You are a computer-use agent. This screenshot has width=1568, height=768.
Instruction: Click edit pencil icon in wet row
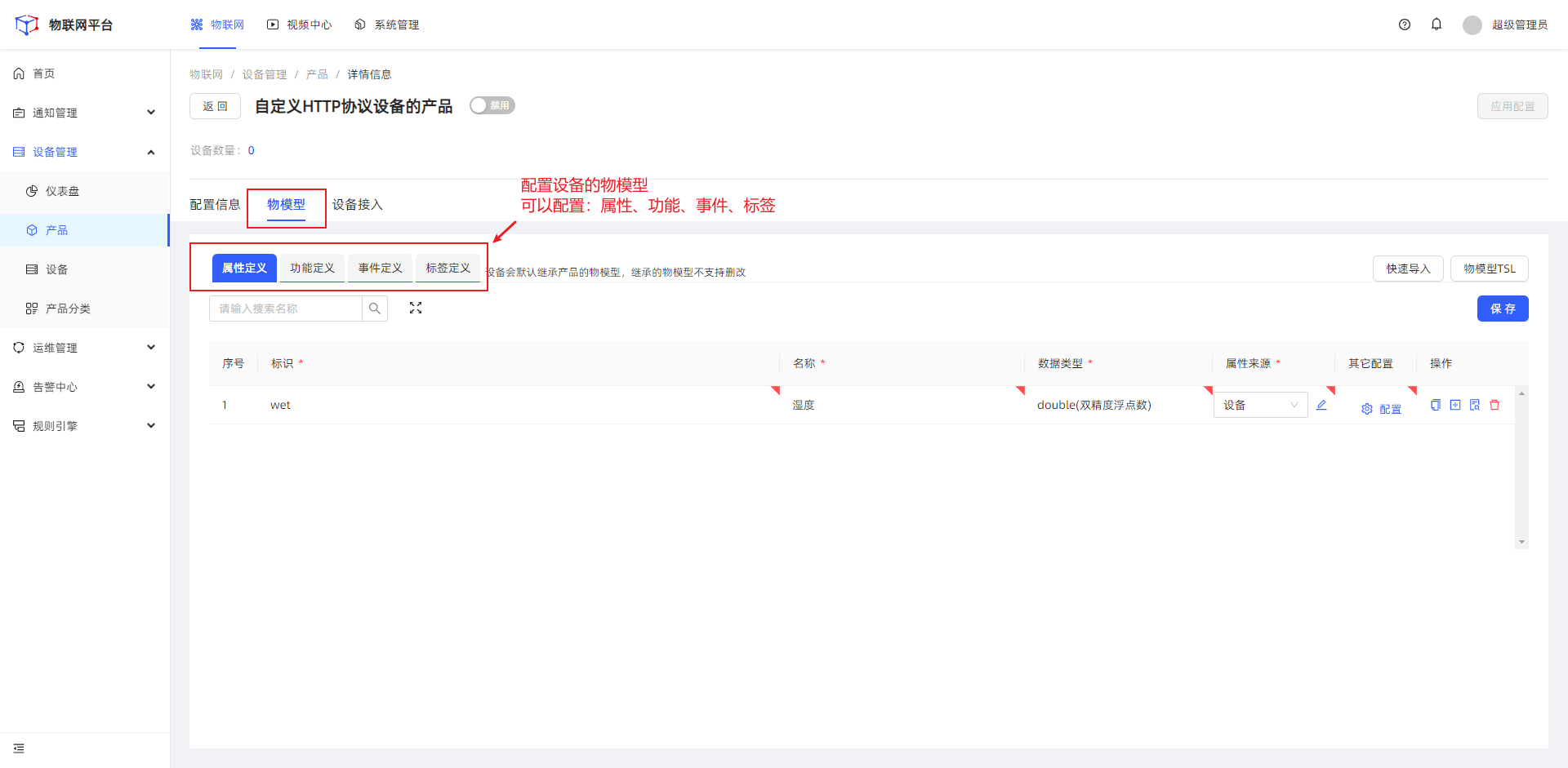[1321, 405]
